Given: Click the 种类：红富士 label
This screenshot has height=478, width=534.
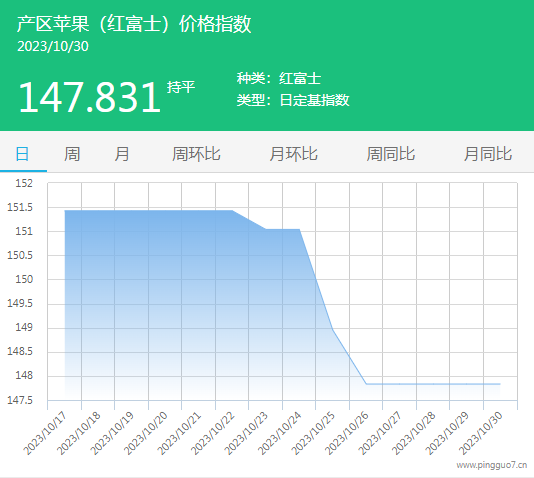Looking at the screenshot, I should tap(279, 78).
